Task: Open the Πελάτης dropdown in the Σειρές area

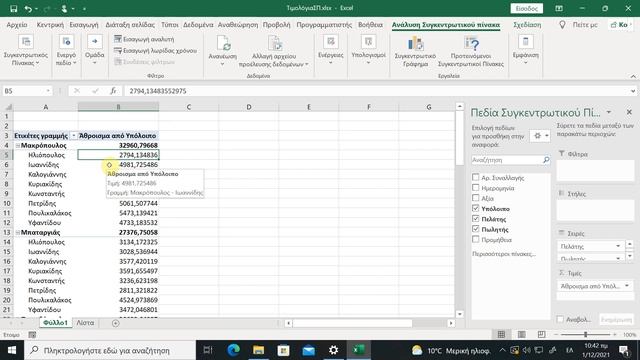Action: click(618, 246)
